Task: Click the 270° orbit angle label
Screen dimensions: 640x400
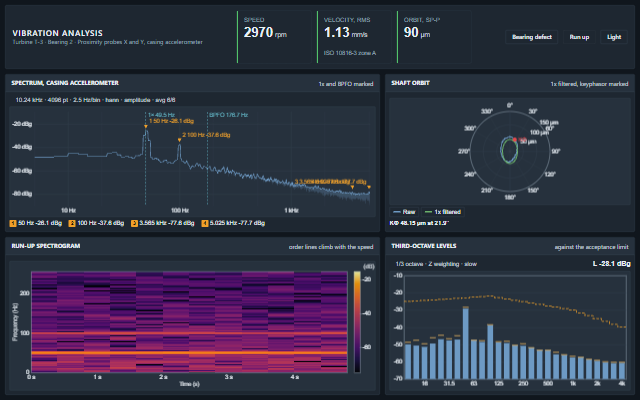Action: (x=463, y=151)
